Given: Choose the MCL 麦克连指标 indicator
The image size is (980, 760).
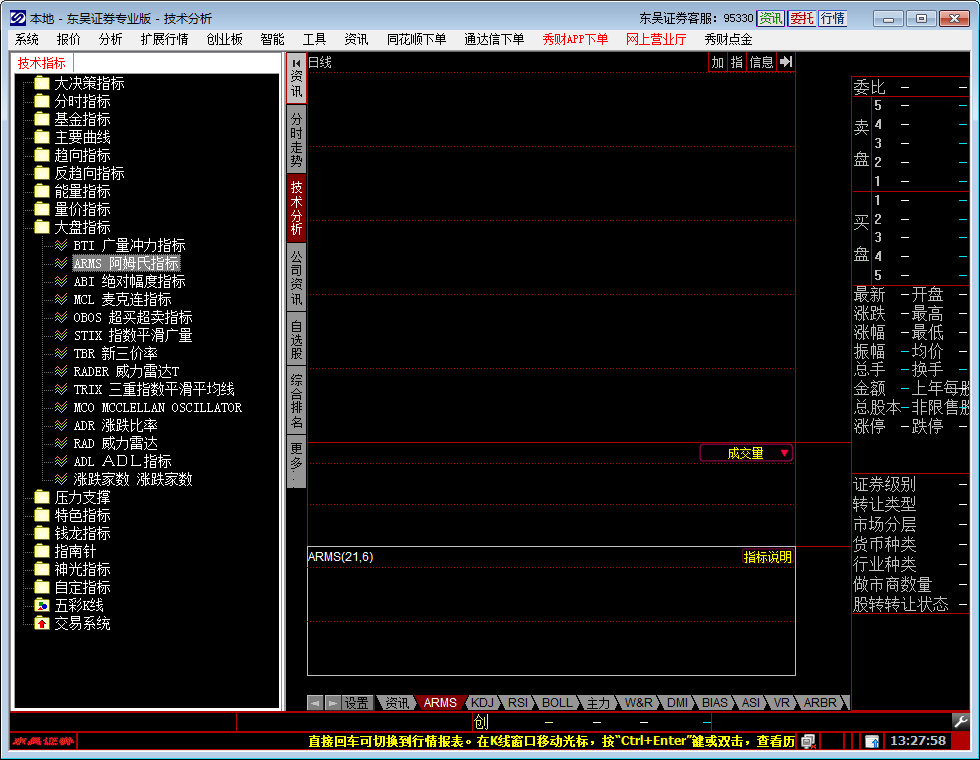Looking at the screenshot, I should point(122,300).
